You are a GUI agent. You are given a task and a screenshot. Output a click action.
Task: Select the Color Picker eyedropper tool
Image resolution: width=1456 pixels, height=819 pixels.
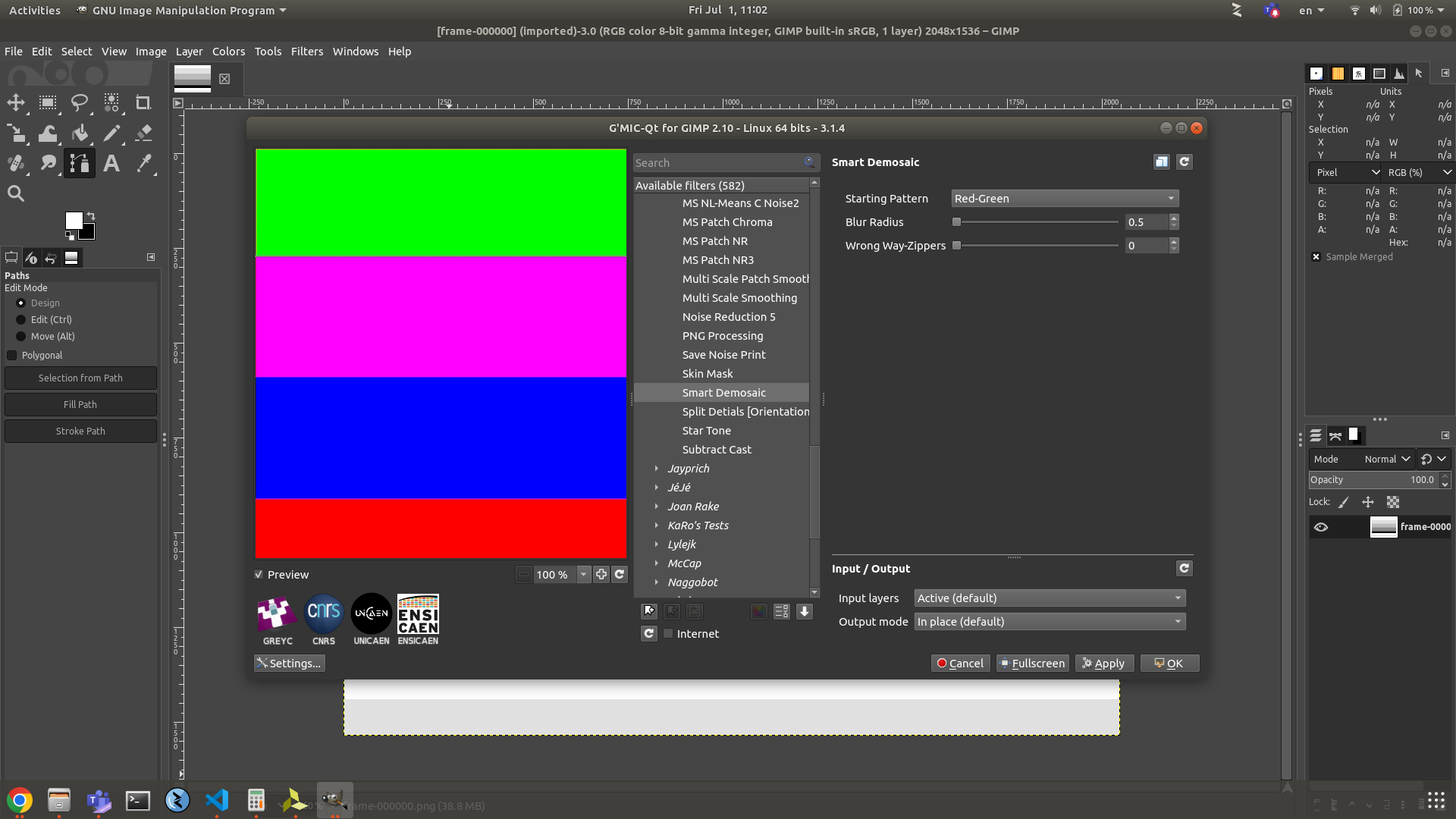[x=143, y=164]
